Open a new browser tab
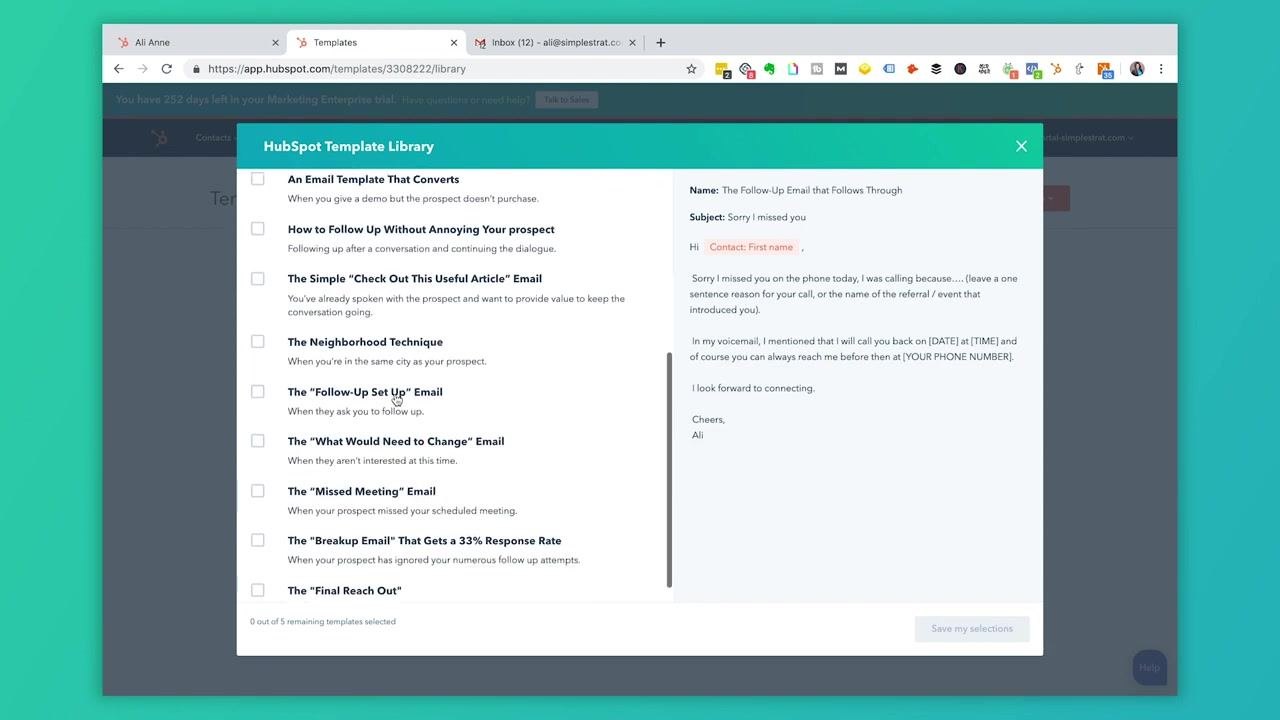 [660, 42]
